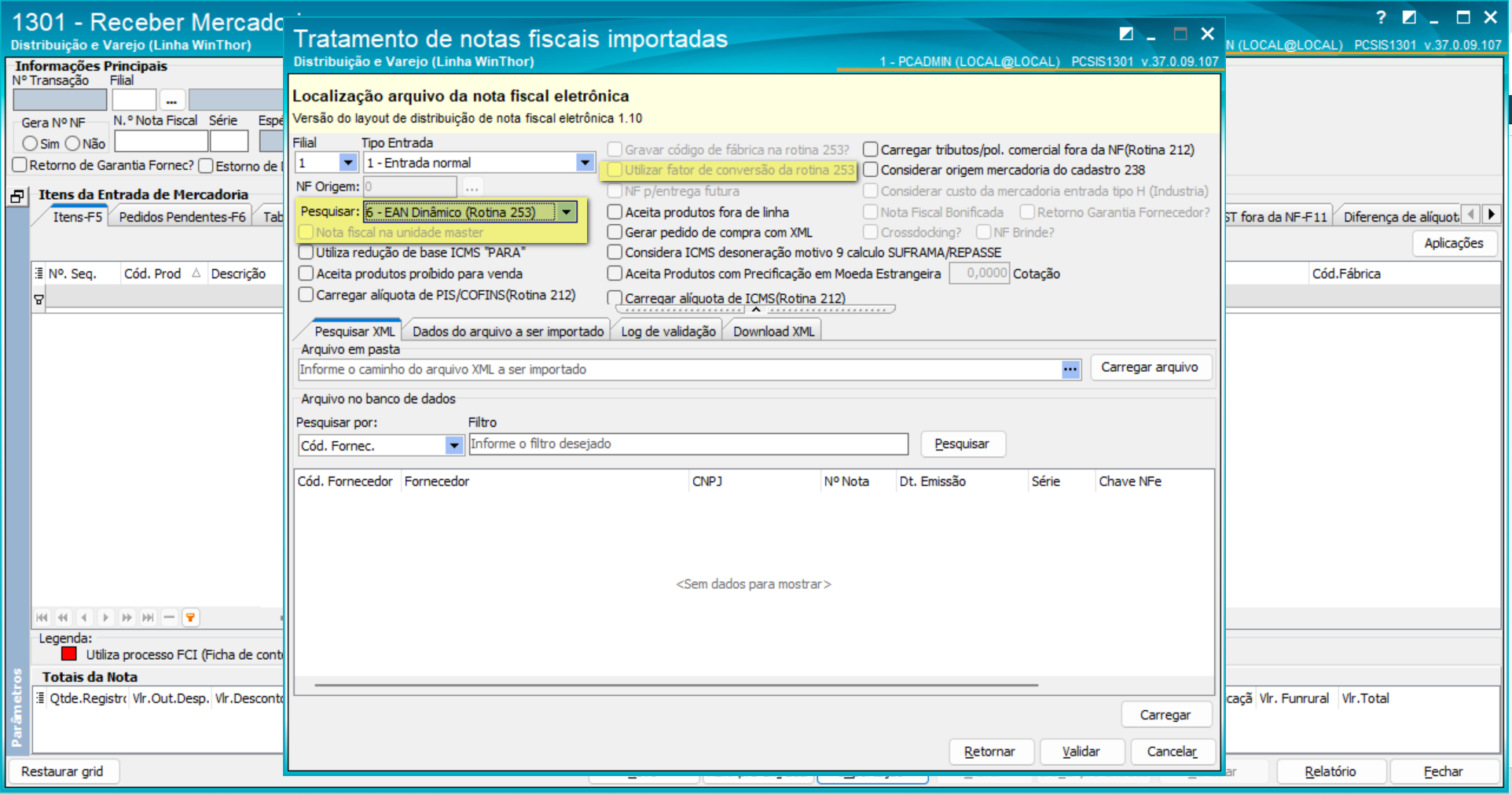This screenshot has height=795, width=1512.
Task: Open 'Pedidos Pendentes-F6' tab
Action: point(182,217)
